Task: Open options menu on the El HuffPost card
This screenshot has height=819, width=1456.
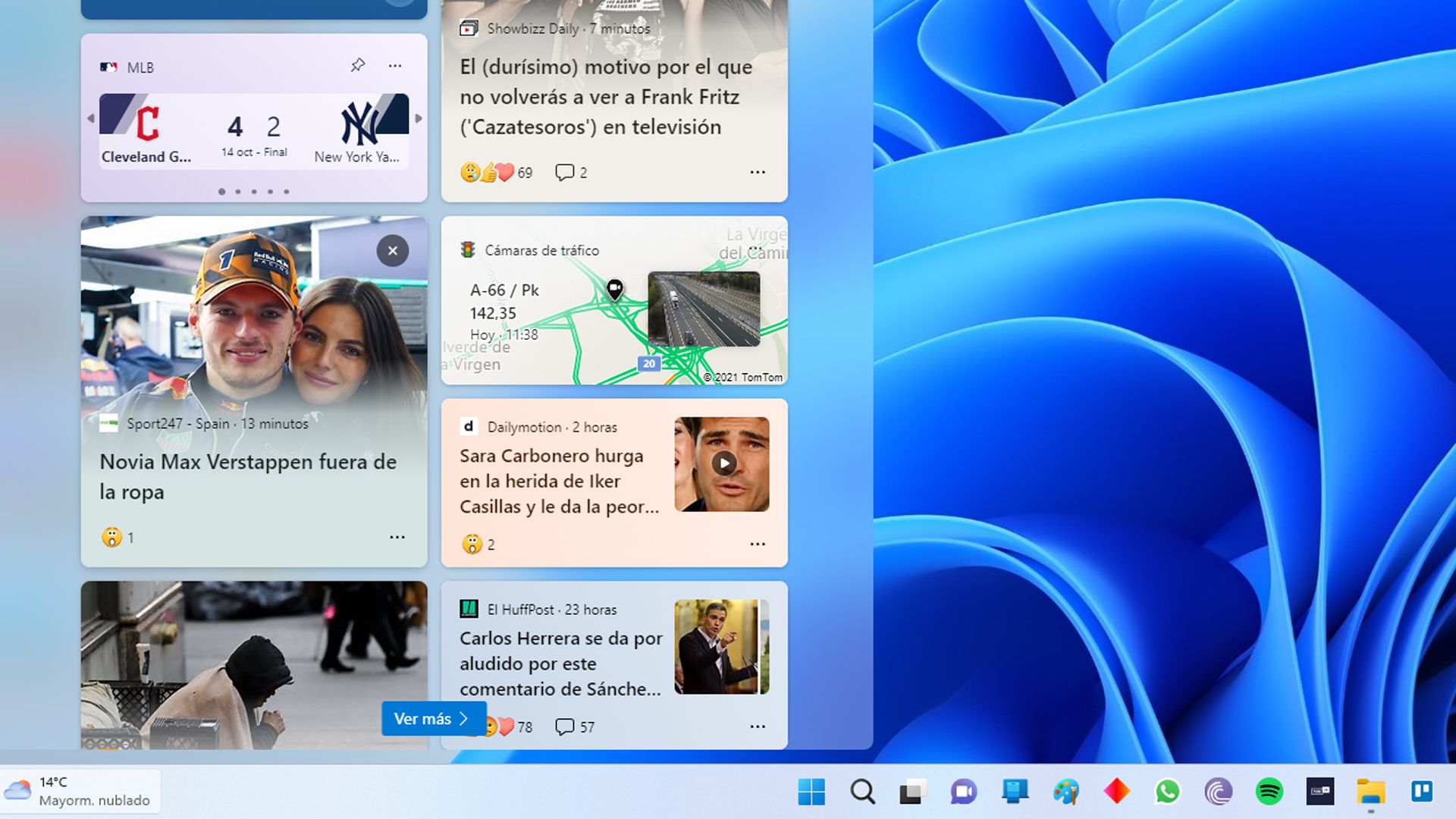Action: click(758, 726)
